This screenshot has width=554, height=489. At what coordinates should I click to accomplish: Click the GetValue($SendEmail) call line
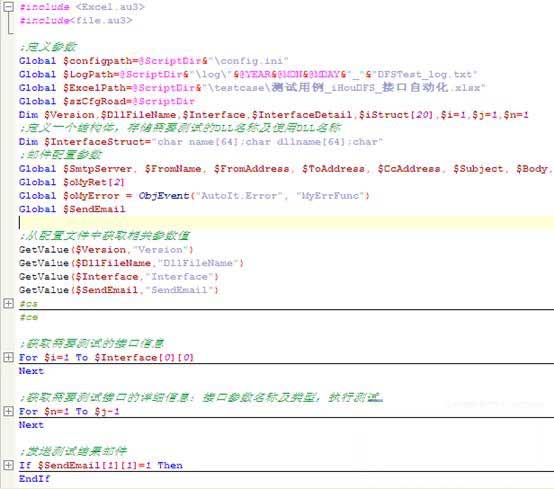pos(119,290)
